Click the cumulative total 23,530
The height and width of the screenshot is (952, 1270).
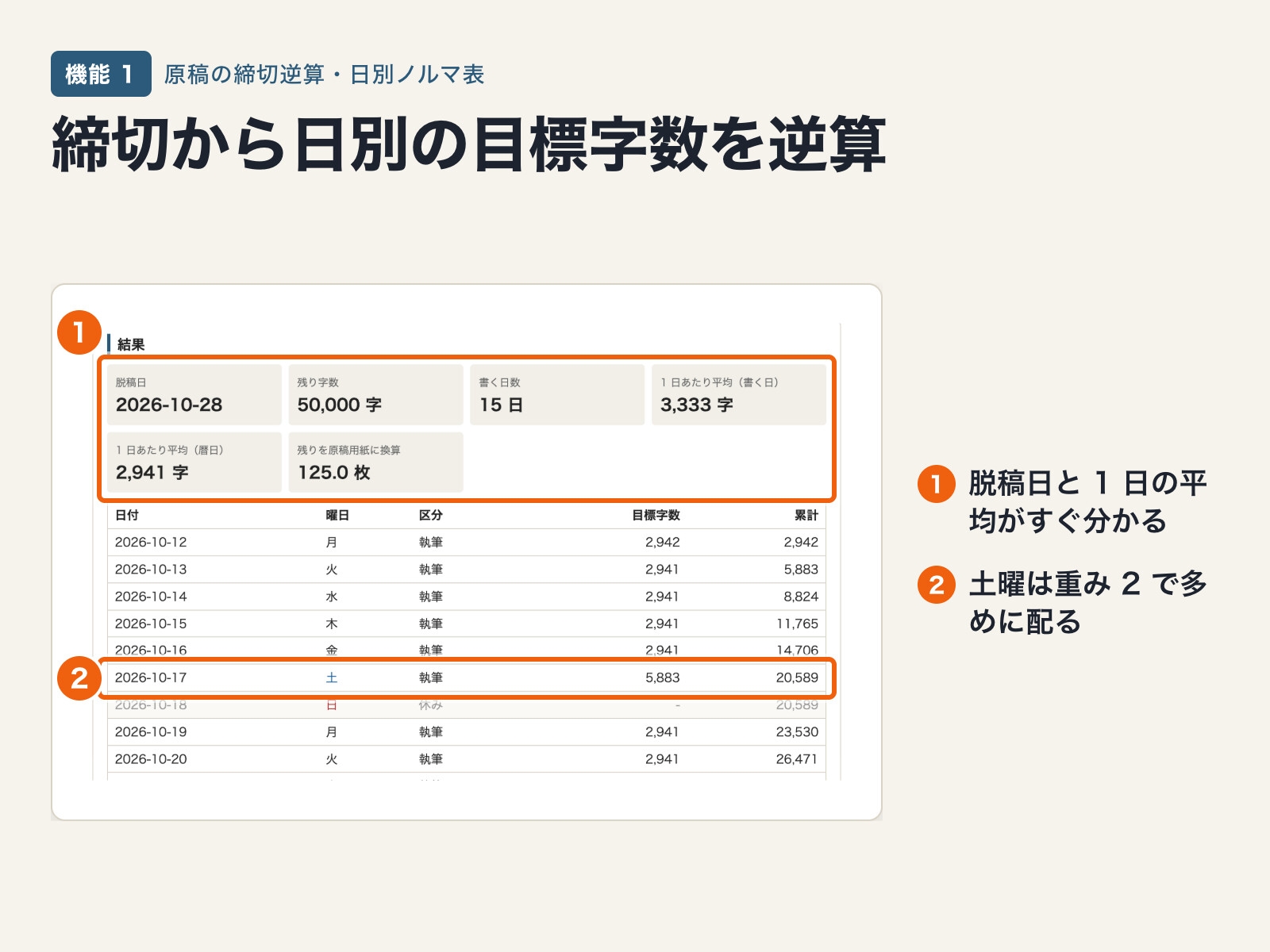(797, 731)
